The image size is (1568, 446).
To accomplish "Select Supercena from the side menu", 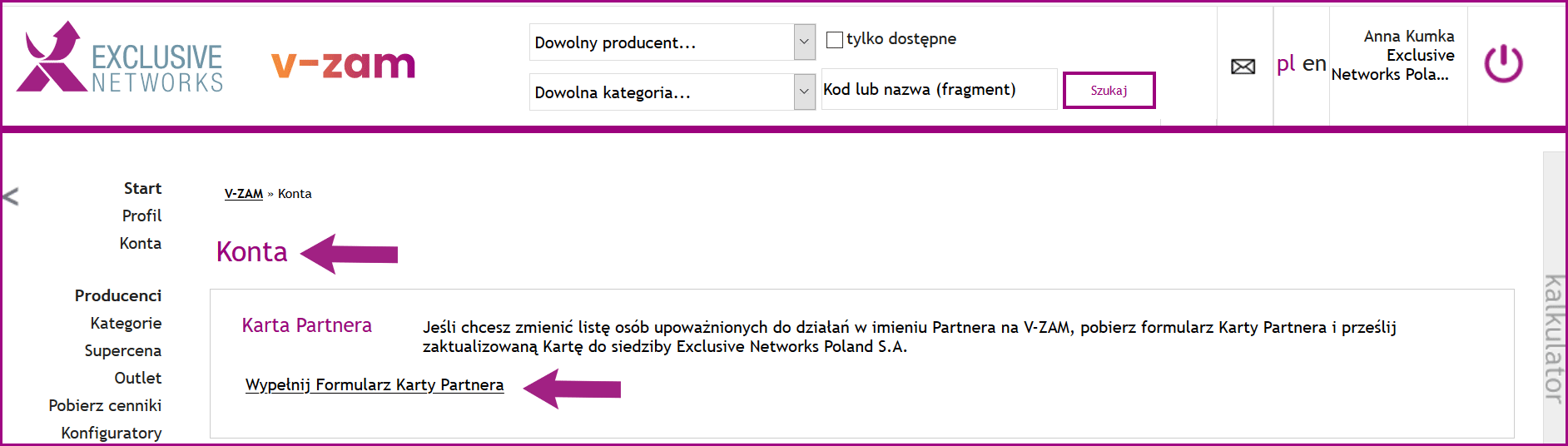I will (x=122, y=351).
